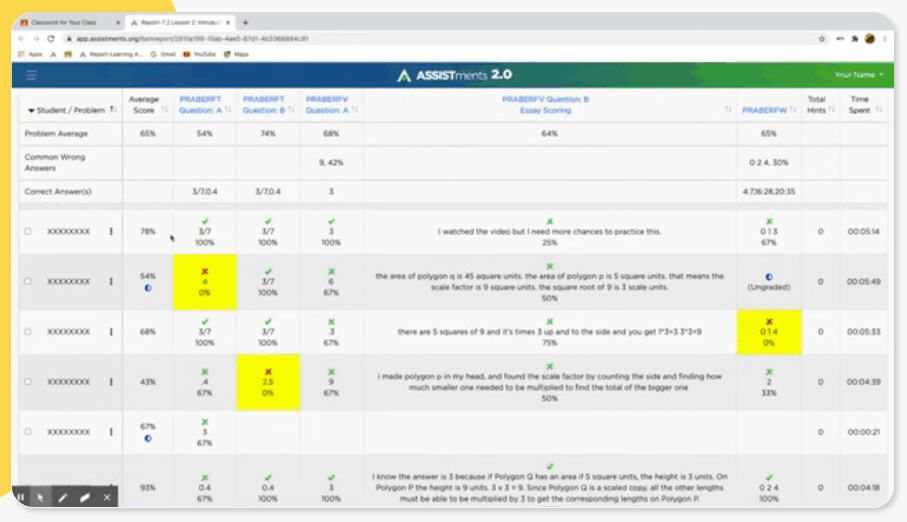Select the Report 7.2 Lesson 2 tab

click(x=179, y=23)
